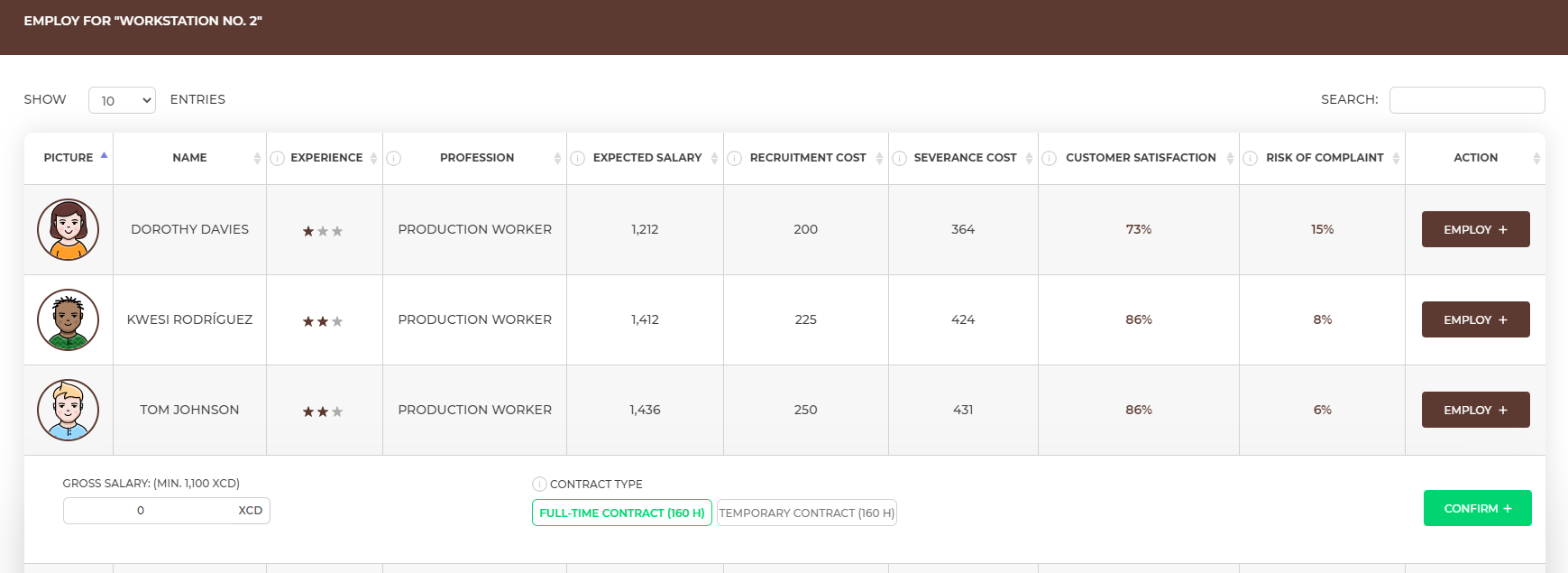Click the gross salary input field
The width and height of the screenshot is (1568, 573).
149,511
